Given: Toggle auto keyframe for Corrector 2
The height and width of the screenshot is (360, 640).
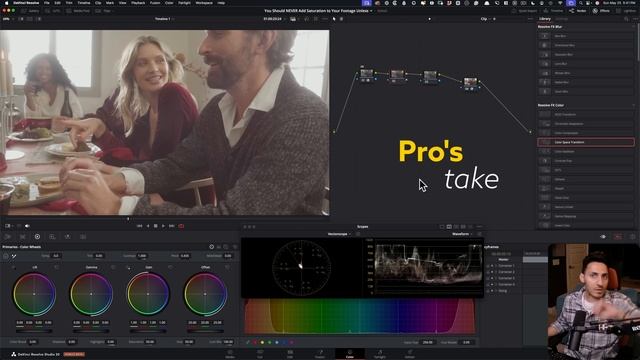Looking at the screenshot, I should 492,272.
